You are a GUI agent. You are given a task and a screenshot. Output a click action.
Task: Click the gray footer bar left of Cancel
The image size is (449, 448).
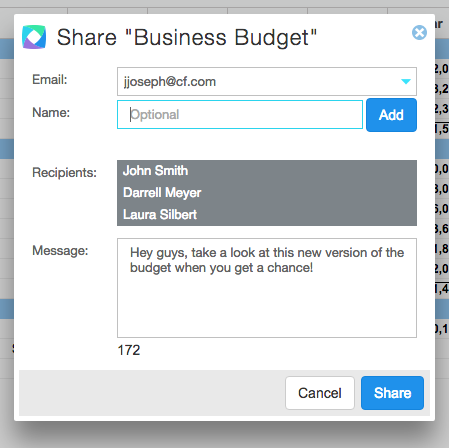click(152, 393)
